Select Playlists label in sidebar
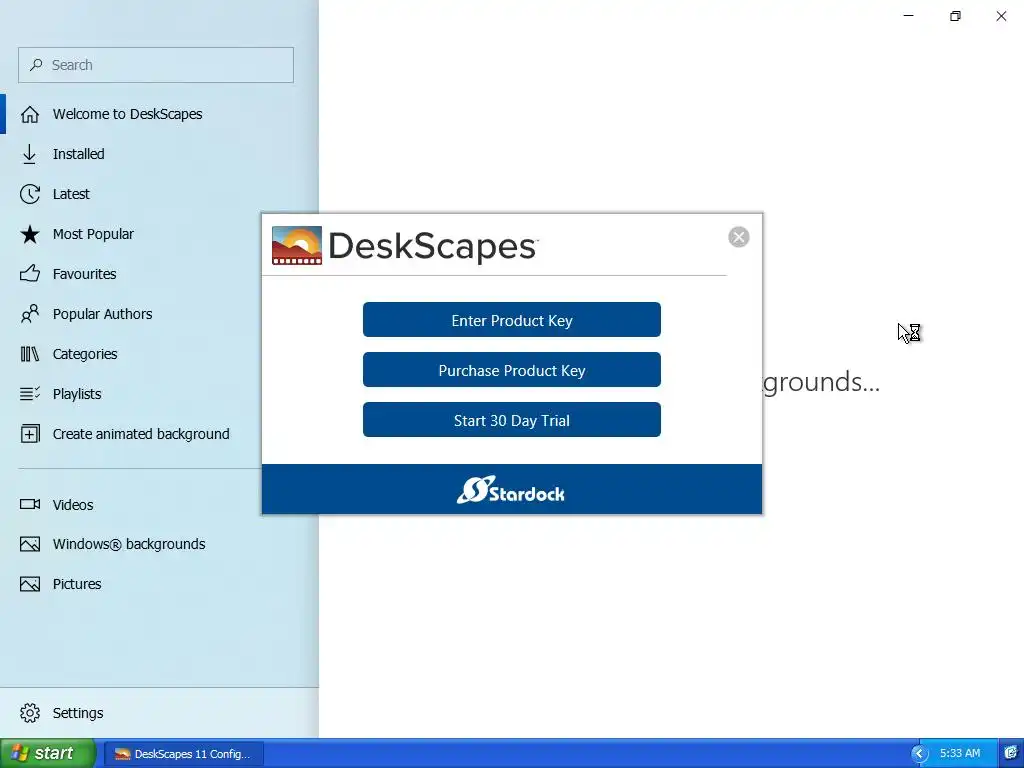This screenshot has width=1024, height=768. click(x=77, y=394)
